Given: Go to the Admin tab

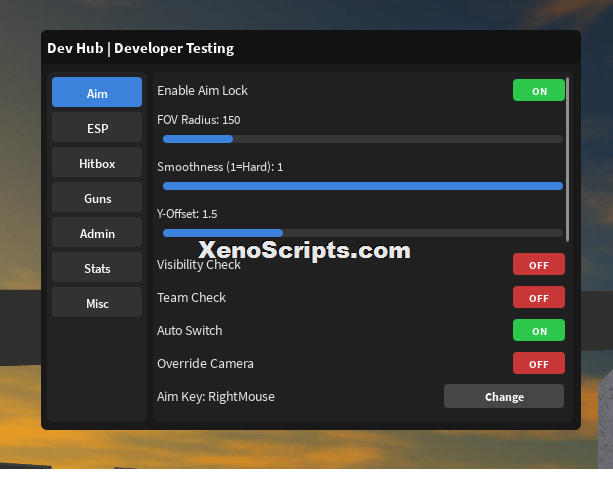Looking at the screenshot, I should coord(97,232).
